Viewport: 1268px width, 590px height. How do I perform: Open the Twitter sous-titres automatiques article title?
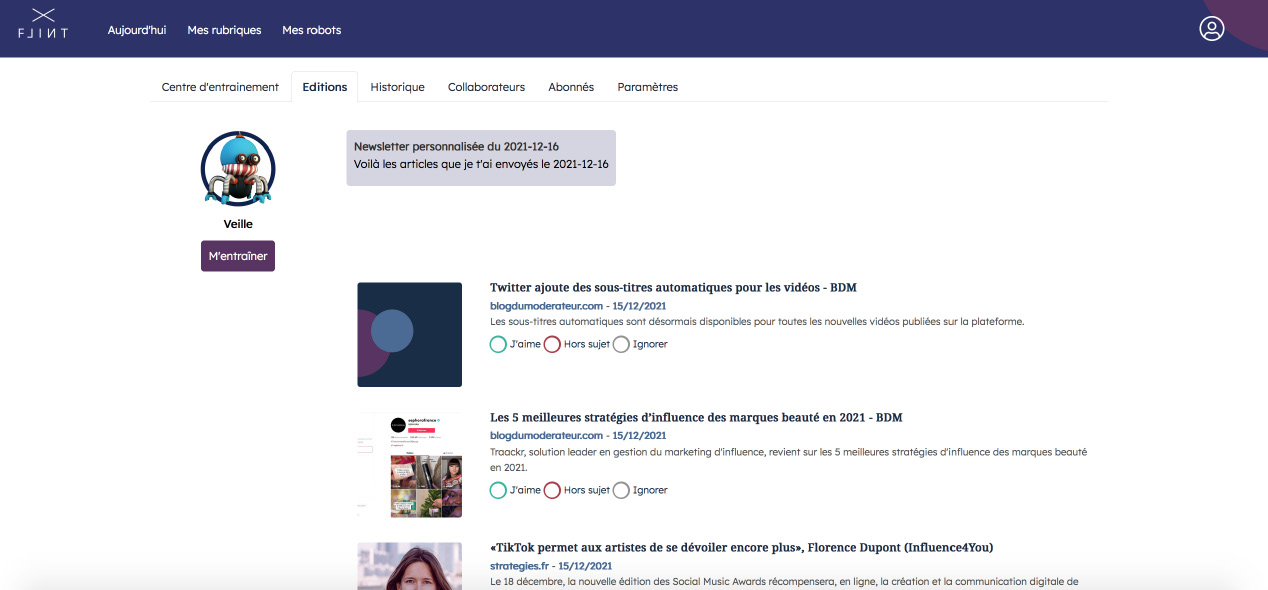coord(673,287)
